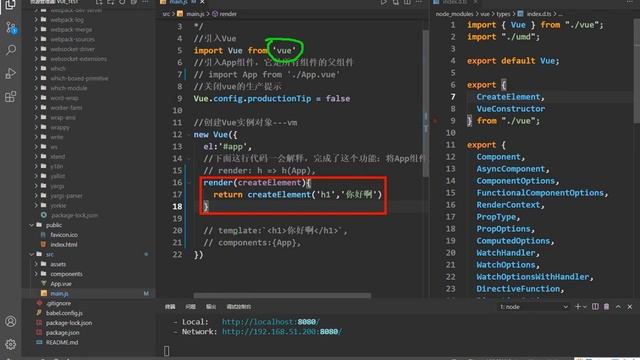Open the Manage gear icon
The image size is (640, 360).
tap(11, 344)
